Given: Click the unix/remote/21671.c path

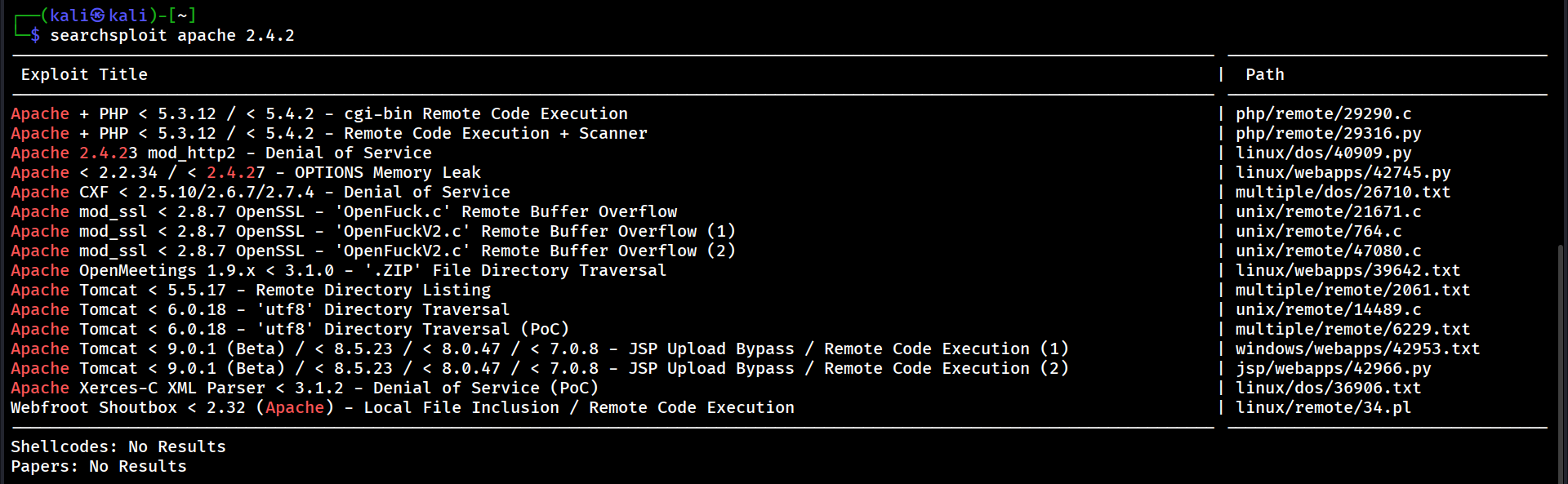Looking at the screenshot, I should [1328, 212].
